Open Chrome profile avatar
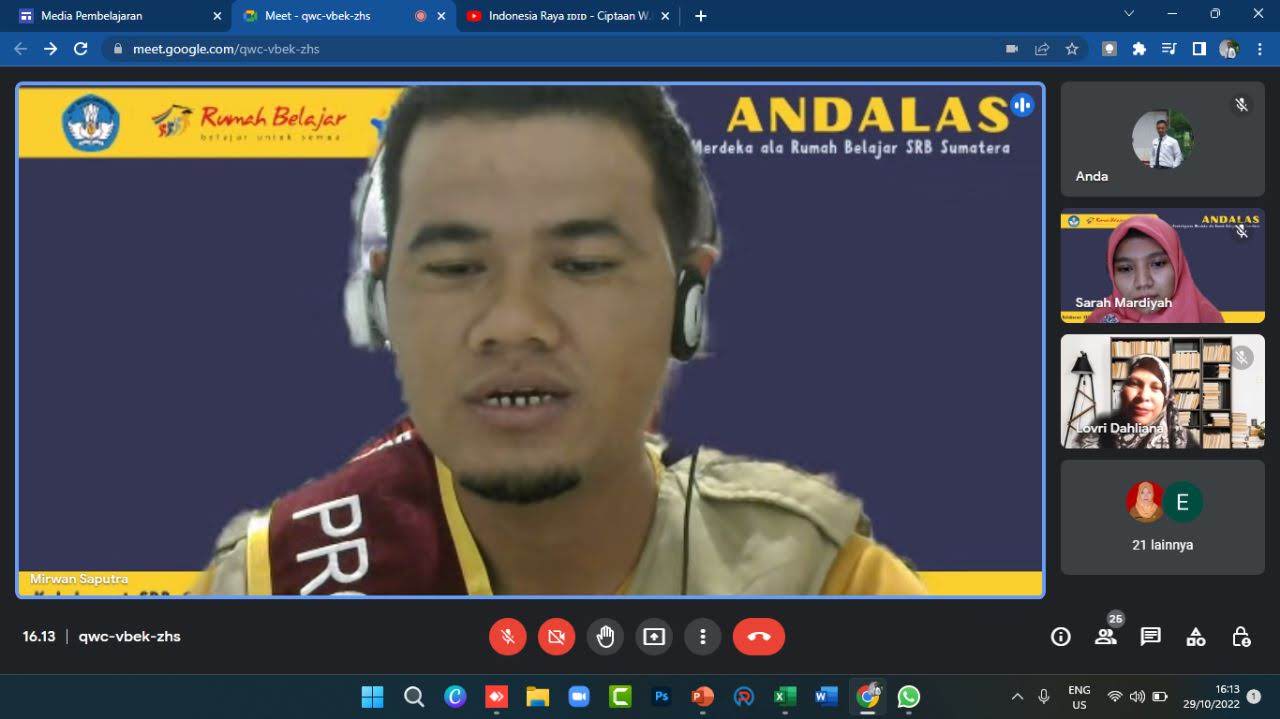Screen dimensions: 1280x719 pos(1229,48)
